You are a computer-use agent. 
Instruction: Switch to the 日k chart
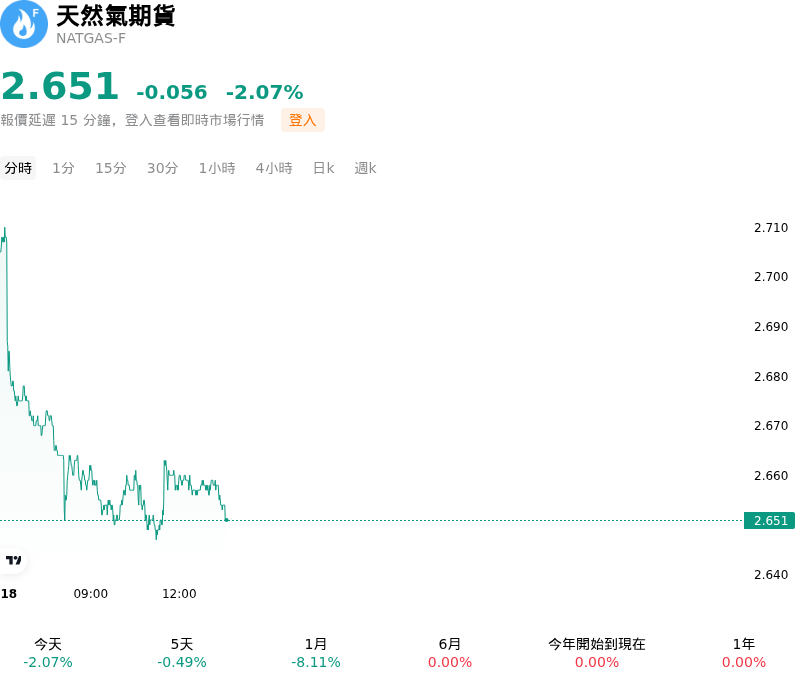point(323,168)
